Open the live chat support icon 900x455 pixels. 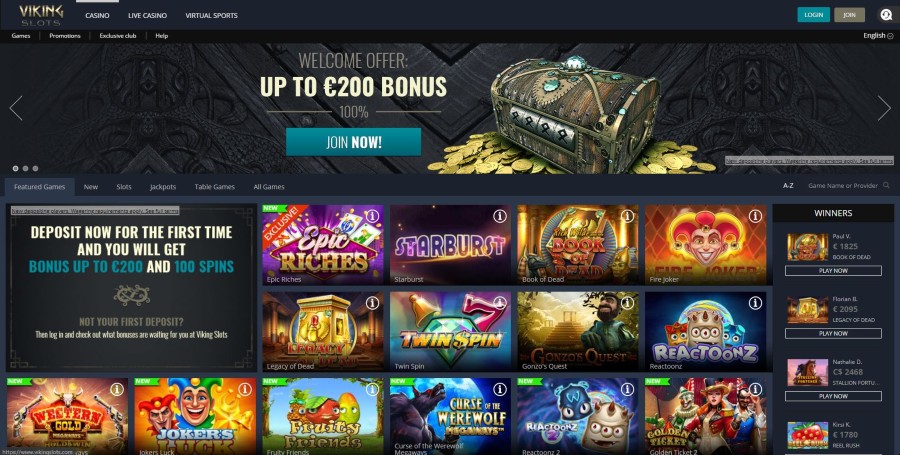(x=886, y=15)
